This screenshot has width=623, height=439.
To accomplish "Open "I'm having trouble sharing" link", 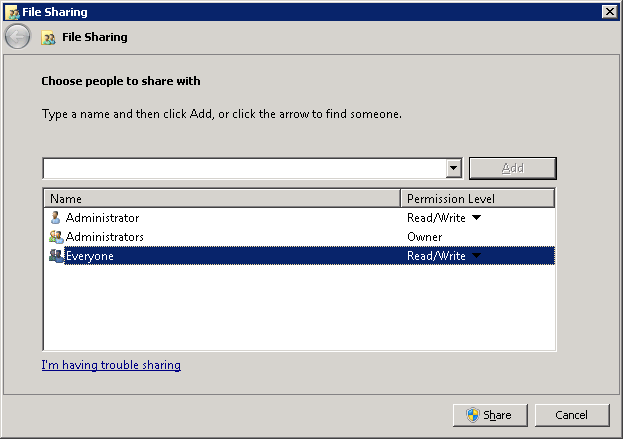I will click(111, 365).
